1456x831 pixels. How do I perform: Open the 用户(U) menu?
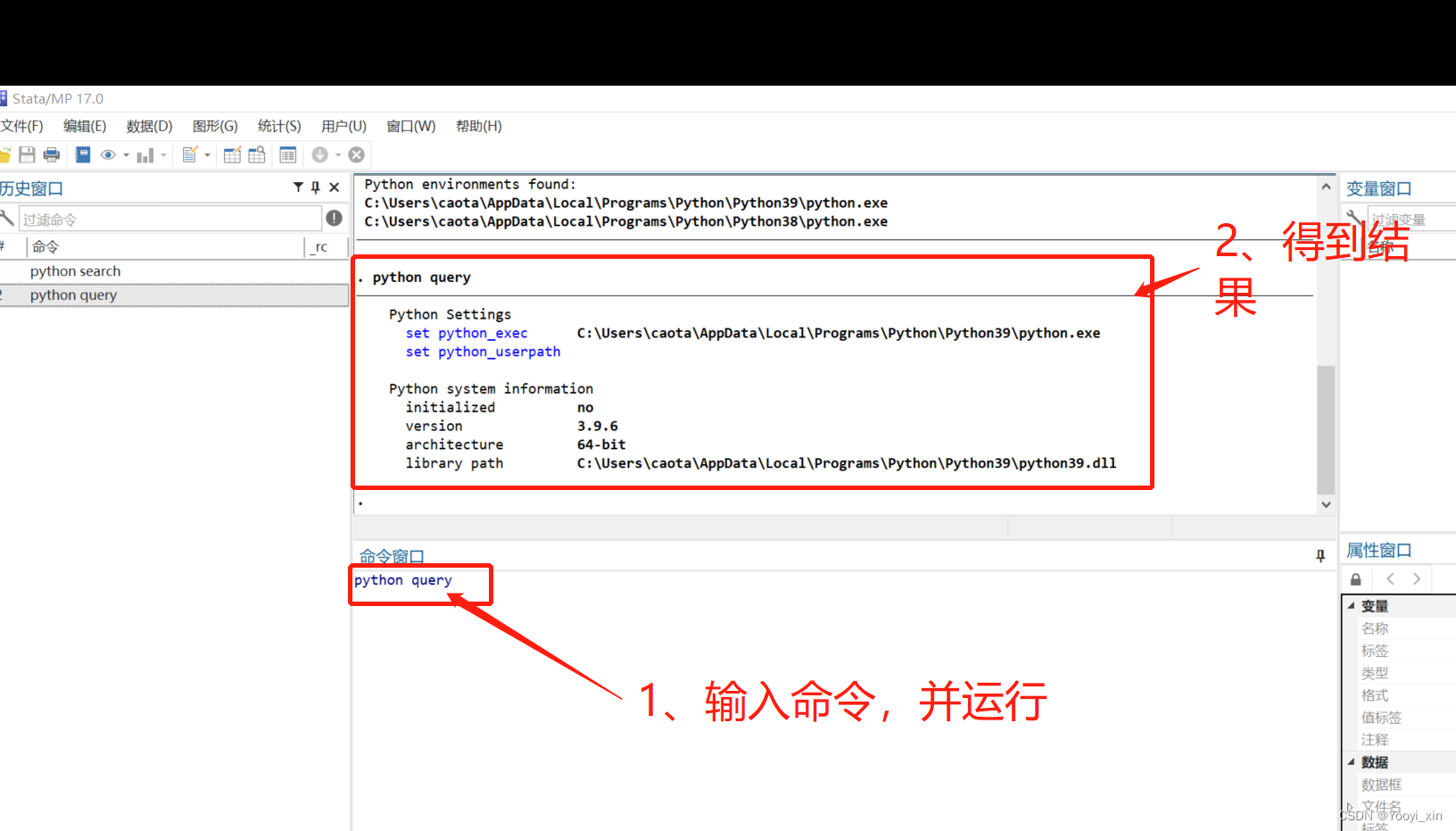[x=343, y=126]
